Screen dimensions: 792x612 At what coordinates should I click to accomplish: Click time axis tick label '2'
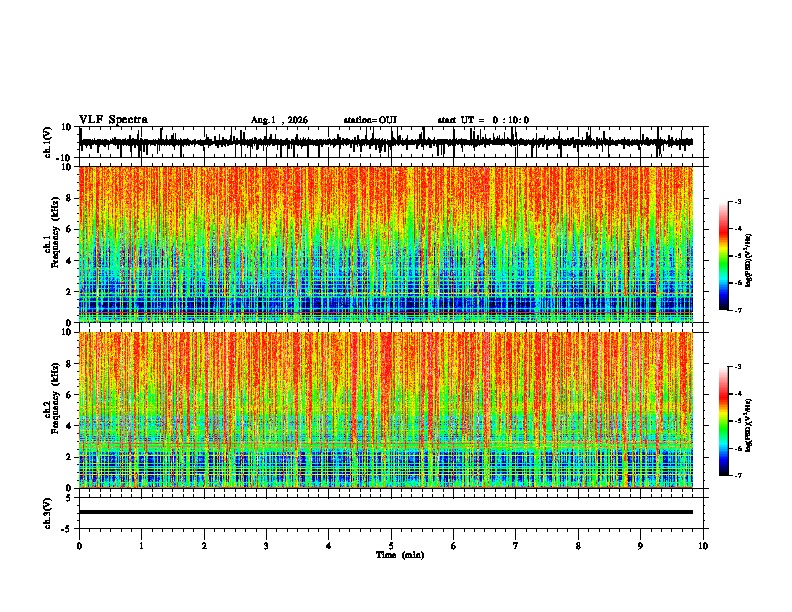click(x=204, y=546)
